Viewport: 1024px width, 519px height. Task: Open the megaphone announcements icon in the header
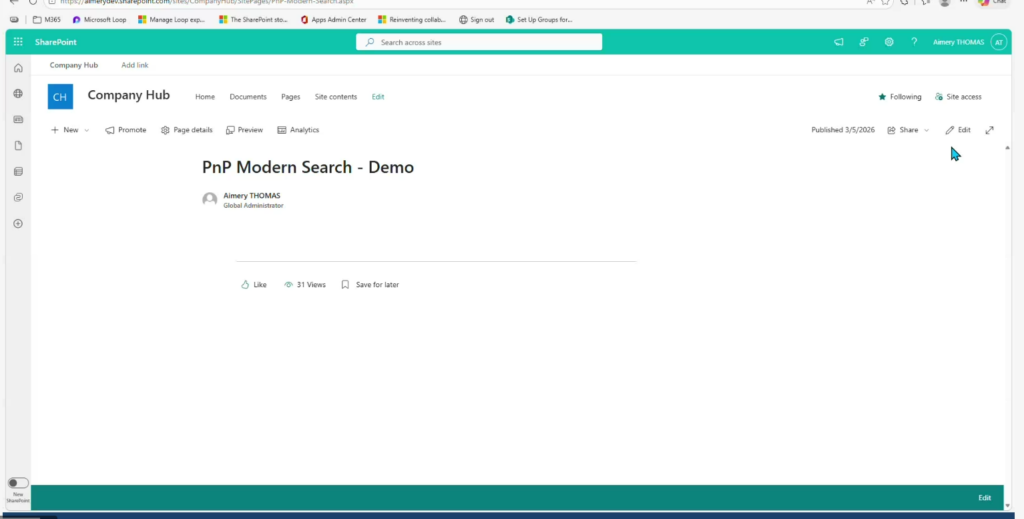pos(839,42)
